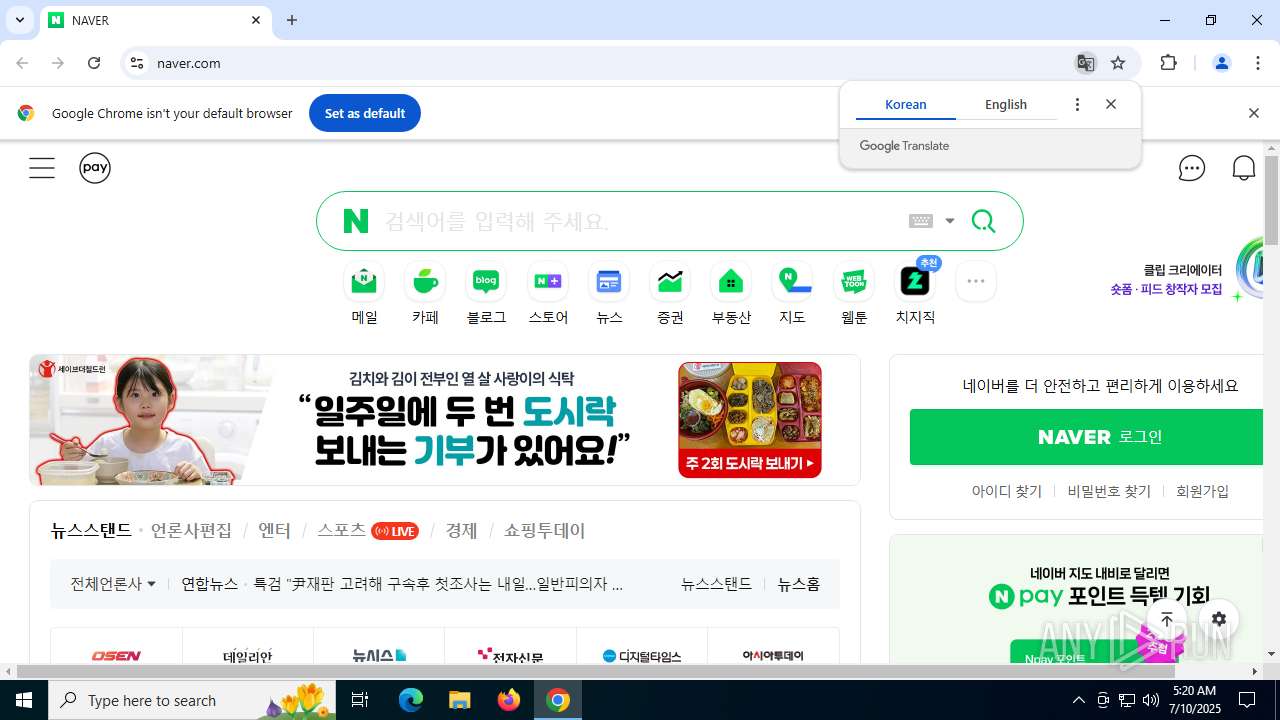
Task: Switch to the 엔터 tab
Action: pyautogui.click(x=274, y=531)
